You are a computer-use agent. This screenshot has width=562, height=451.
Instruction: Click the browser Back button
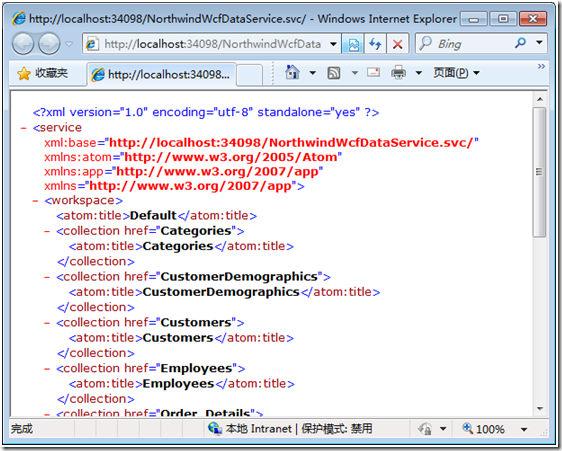coord(23,44)
